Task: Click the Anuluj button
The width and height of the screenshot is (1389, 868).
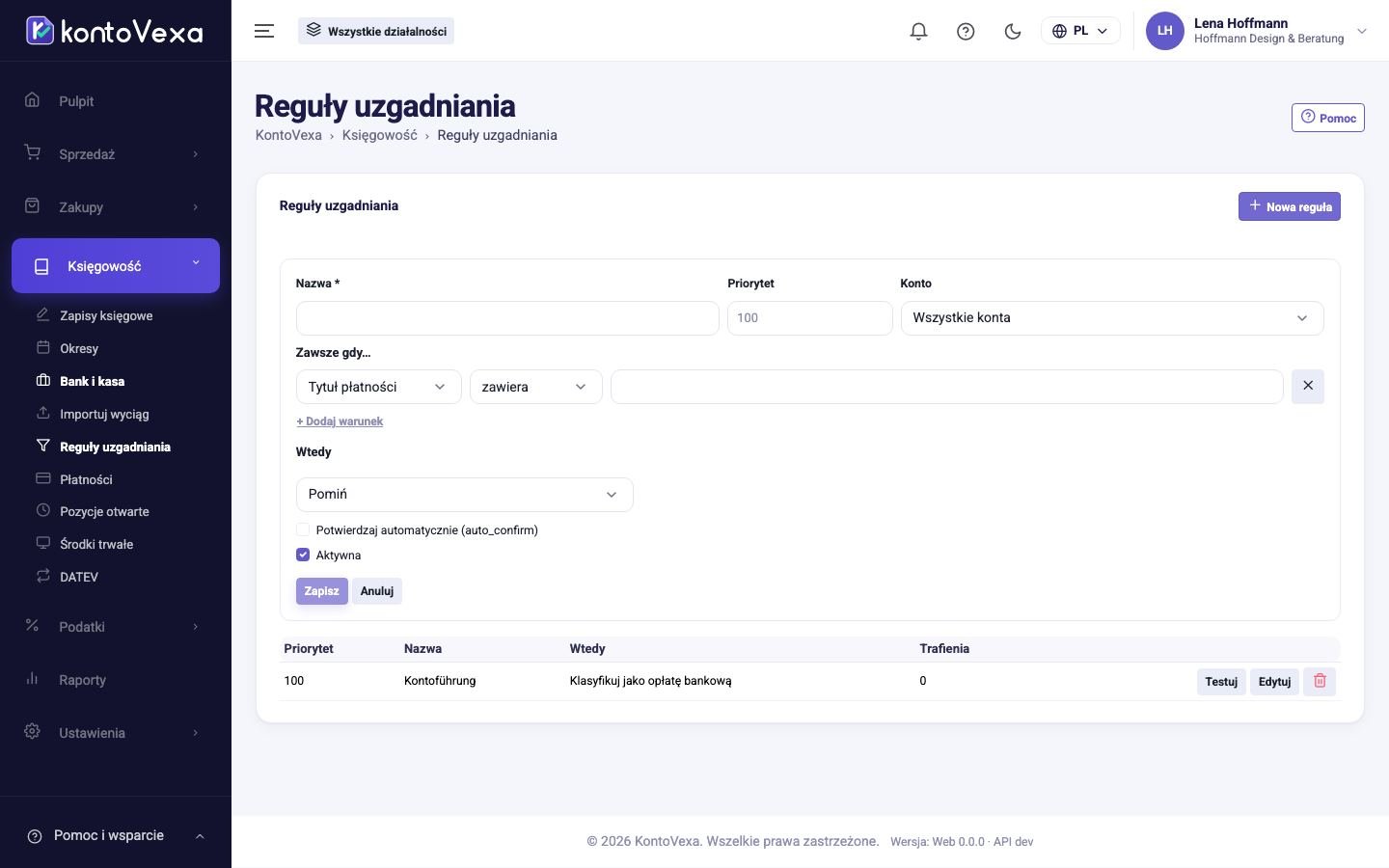Action: pos(376,591)
